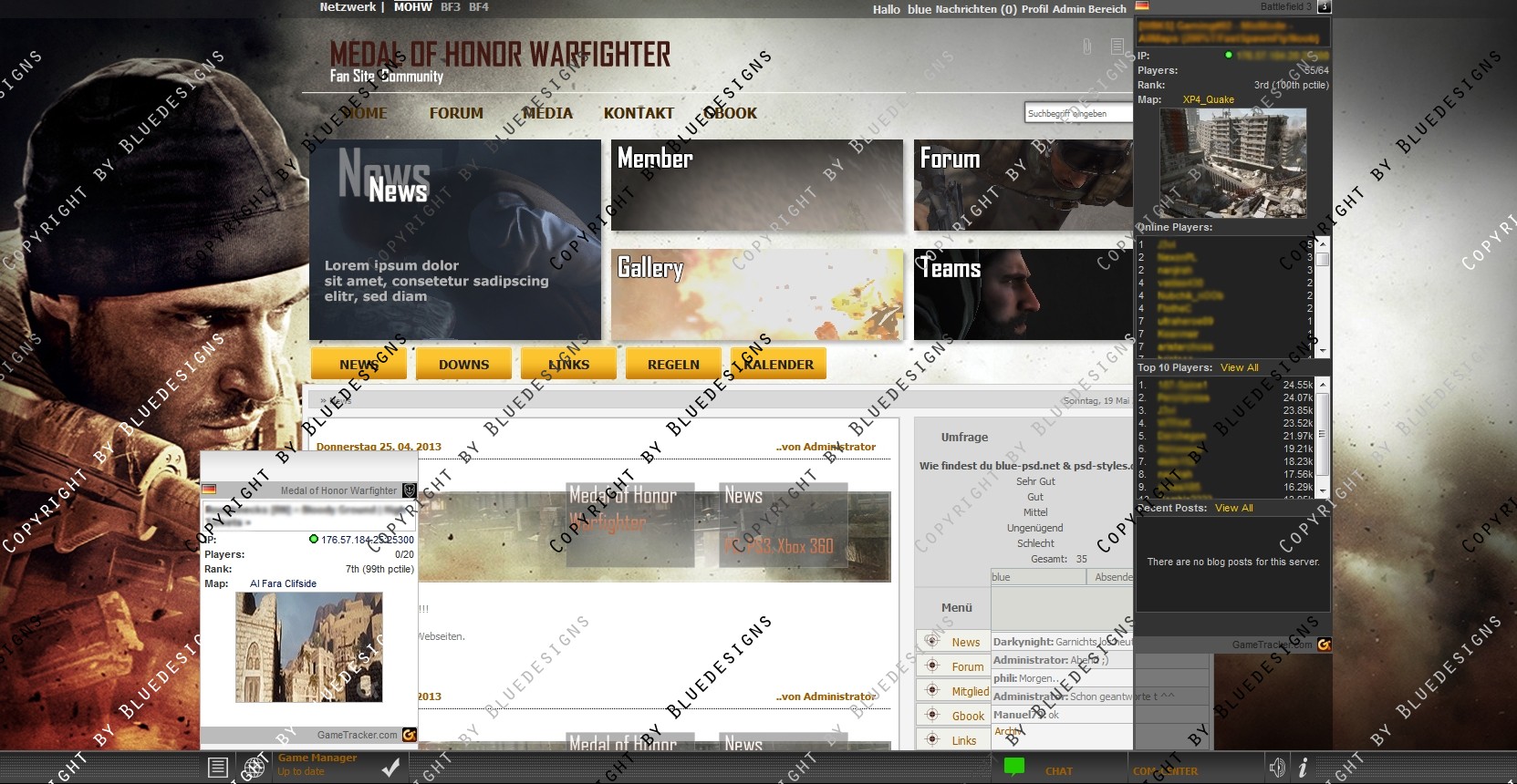This screenshot has height=784, width=1517.
Task: Click the globe icon in the bottom bar
Action: tap(255, 768)
